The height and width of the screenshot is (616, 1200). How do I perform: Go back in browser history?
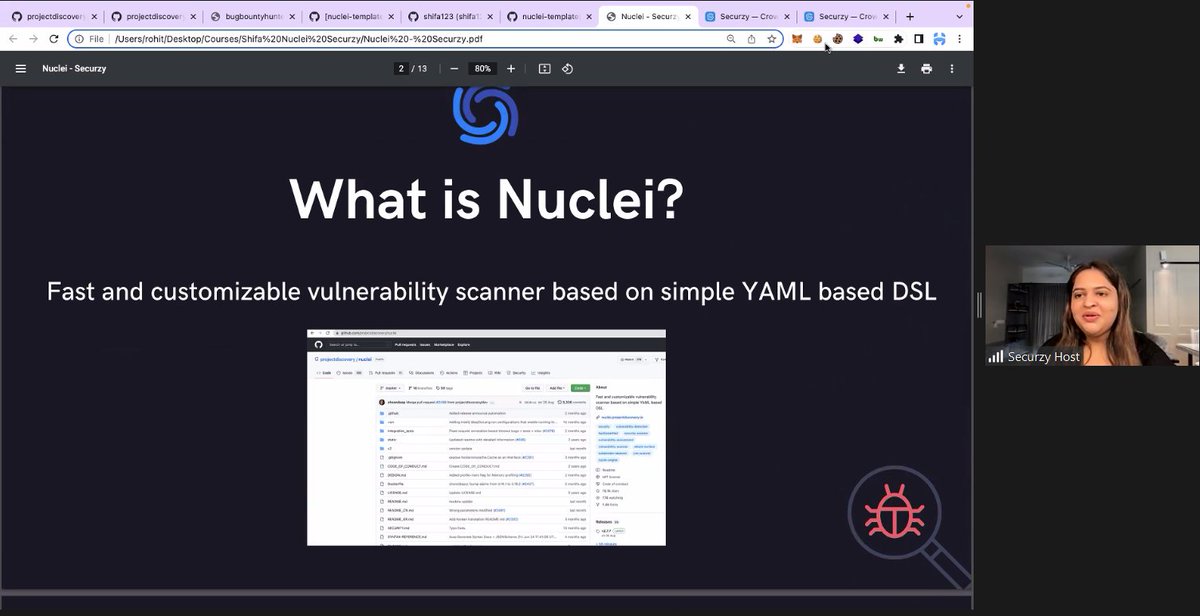[x=13, y=39]
